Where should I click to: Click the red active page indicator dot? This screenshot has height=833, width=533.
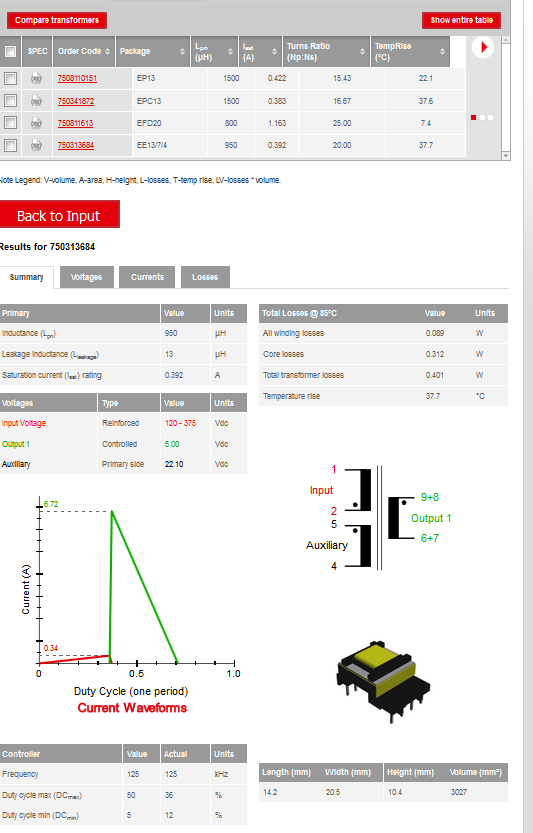(x=473, y=117)
